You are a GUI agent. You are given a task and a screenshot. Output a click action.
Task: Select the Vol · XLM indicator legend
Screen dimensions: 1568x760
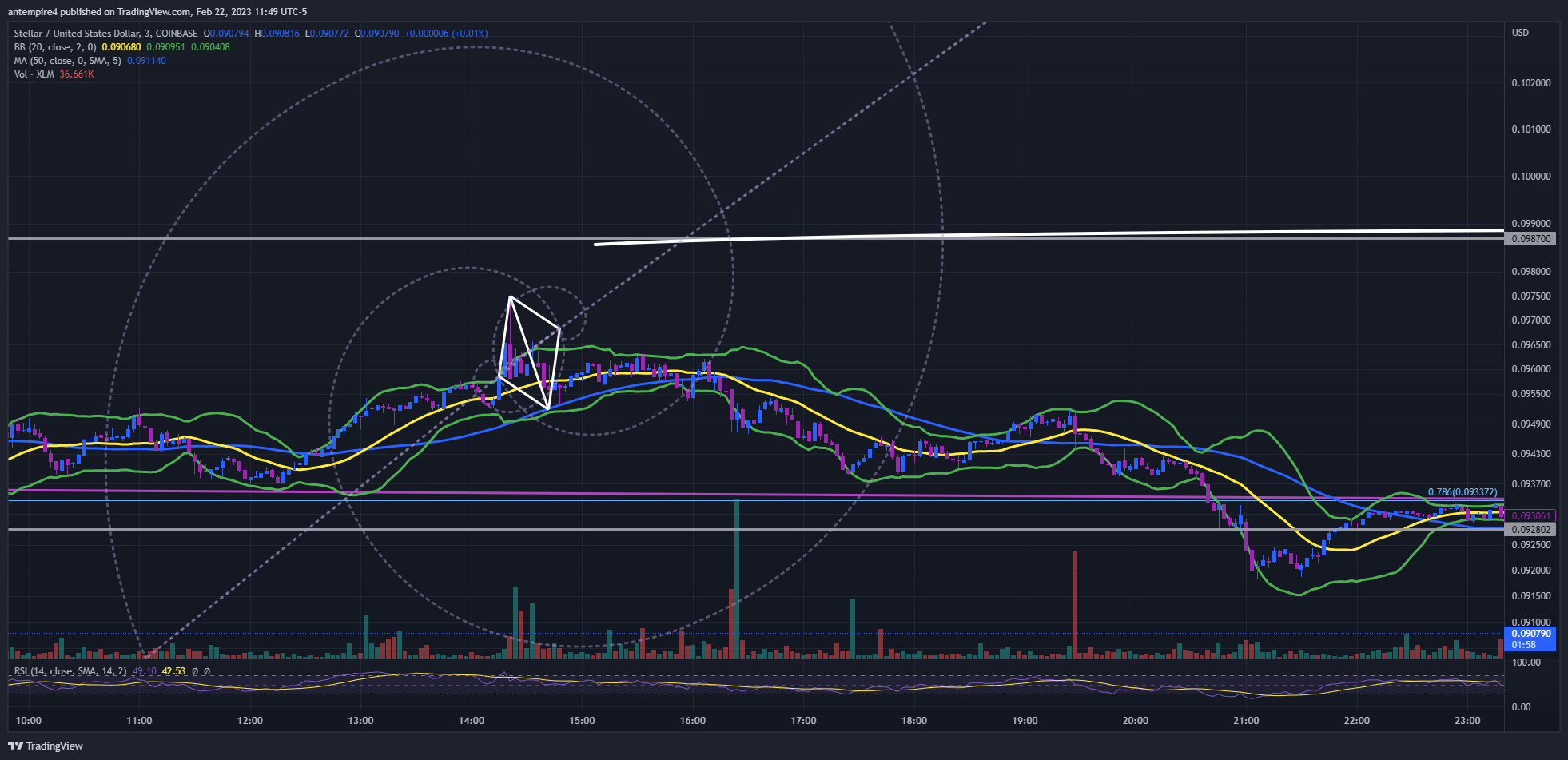tap(34, 74)
